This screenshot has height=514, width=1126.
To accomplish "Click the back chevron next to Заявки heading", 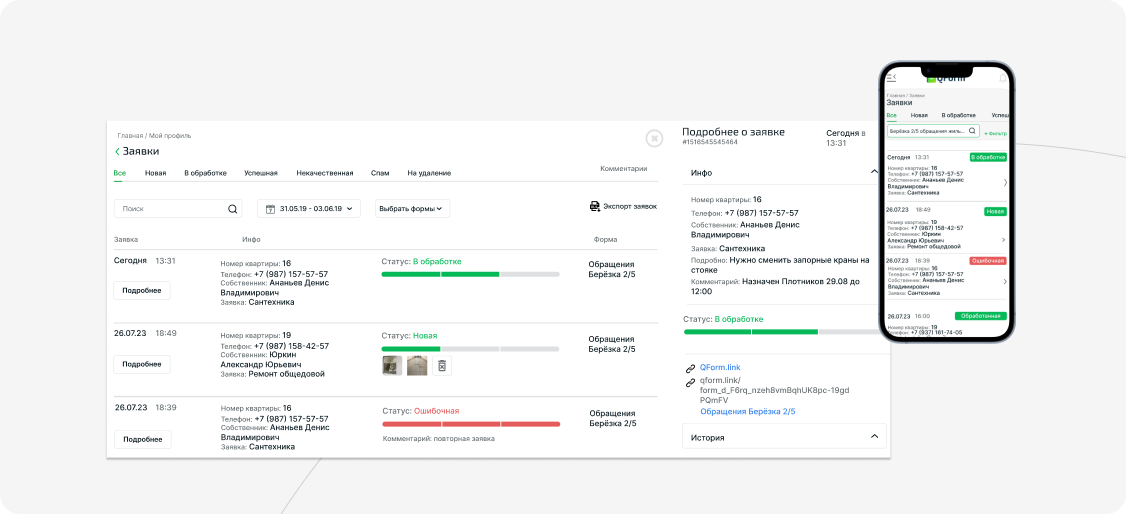I will tap(118, 151).
